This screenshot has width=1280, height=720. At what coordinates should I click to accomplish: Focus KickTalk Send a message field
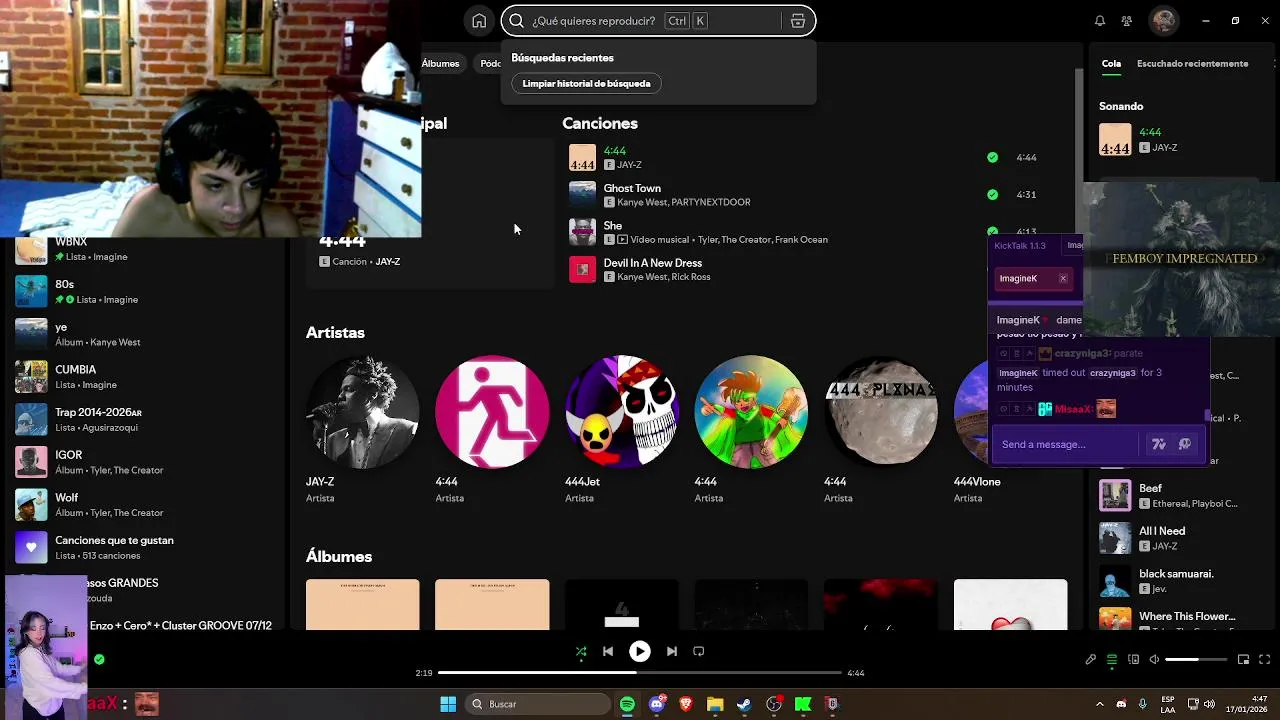pyautogui.click(x=1065, y=444)
